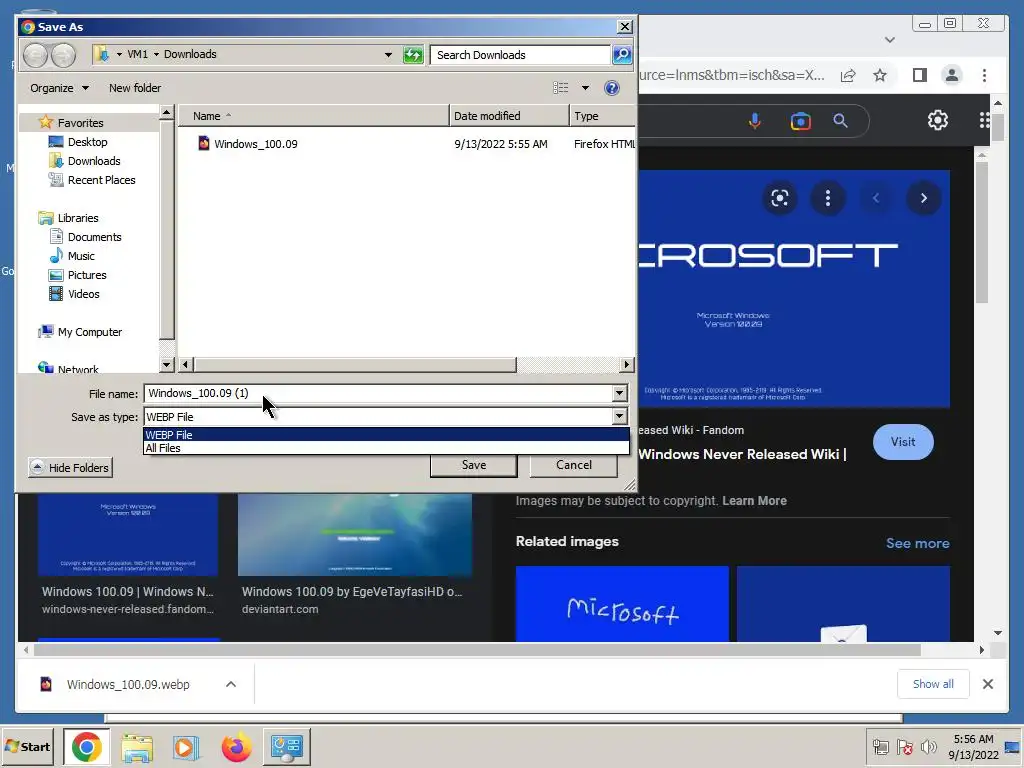
Task: Click the forward arrow in Save As dialog
Action: [63, 56]
